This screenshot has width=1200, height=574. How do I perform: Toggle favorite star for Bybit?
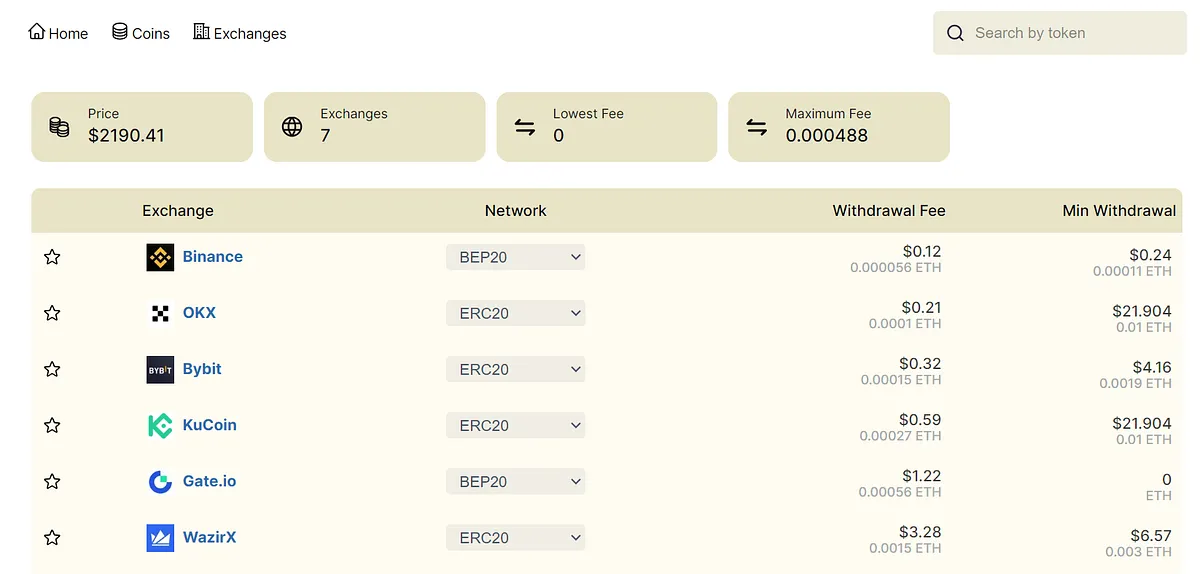[52, 369]
